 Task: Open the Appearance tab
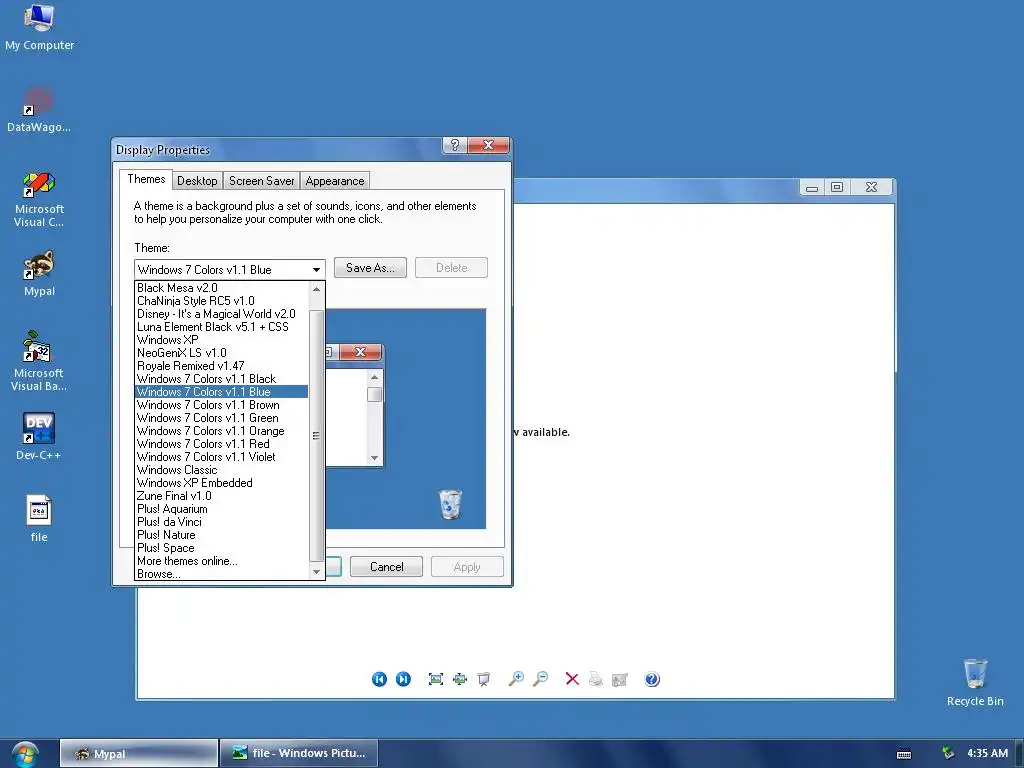pos(334,181)
